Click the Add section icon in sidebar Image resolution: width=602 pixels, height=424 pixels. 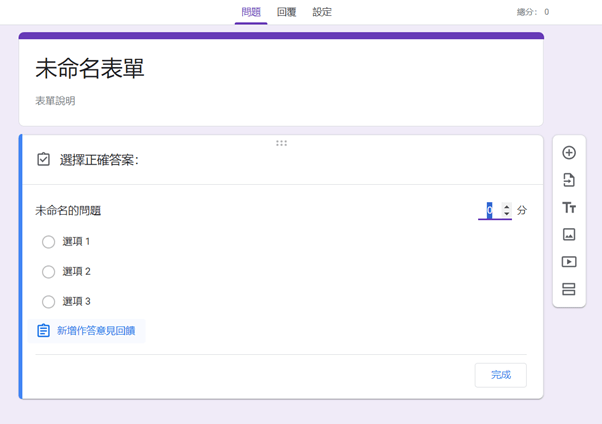point(569,289)
